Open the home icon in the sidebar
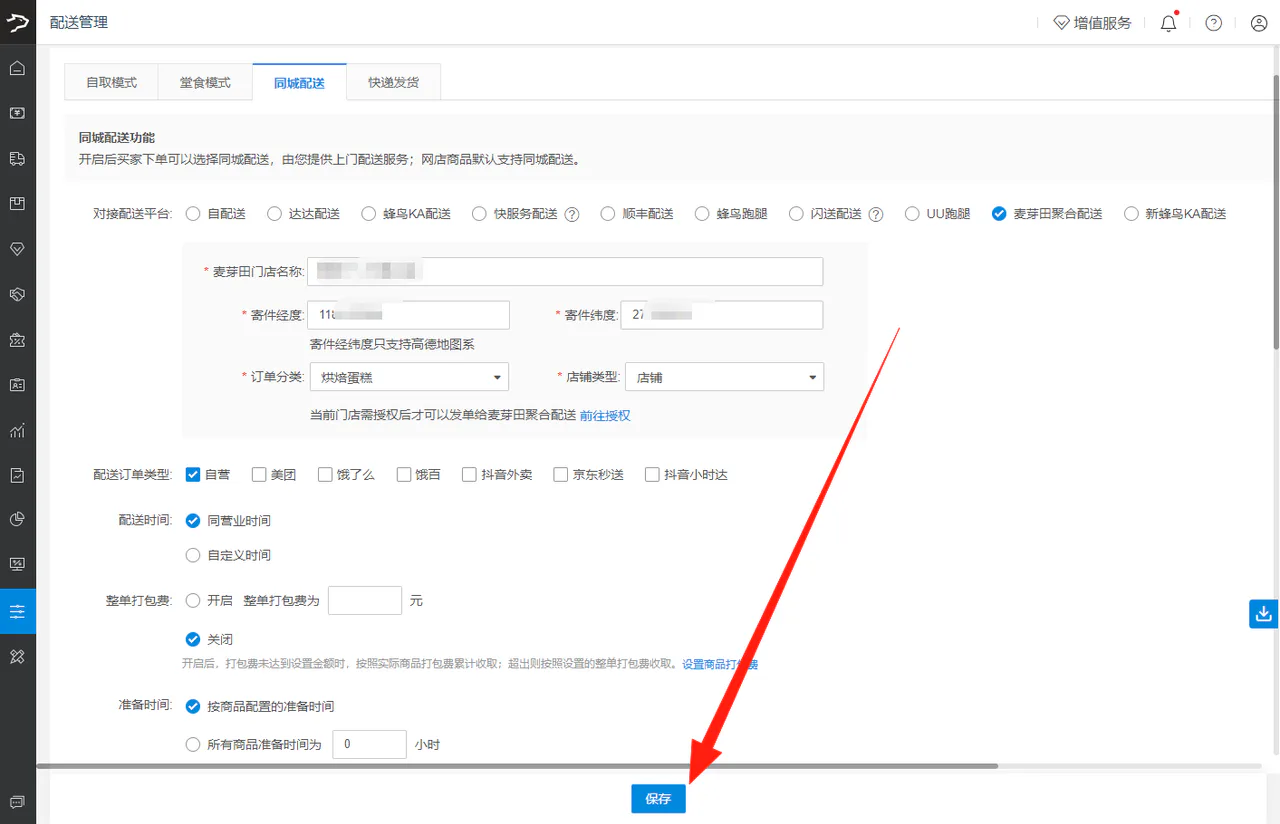This screenshot has width=1280, height=824. [17, 69]
